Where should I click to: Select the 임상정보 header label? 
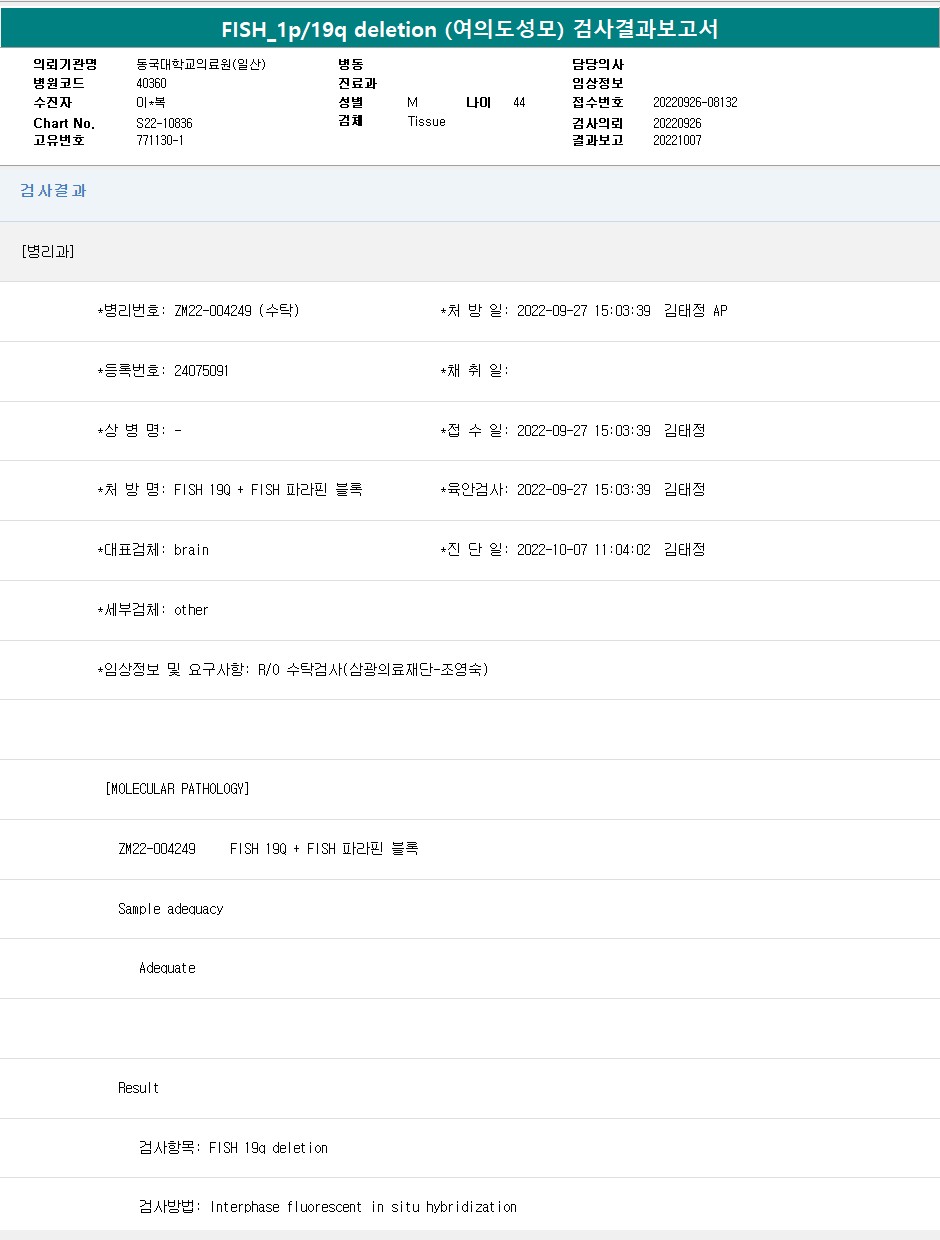tap(598, 83)
